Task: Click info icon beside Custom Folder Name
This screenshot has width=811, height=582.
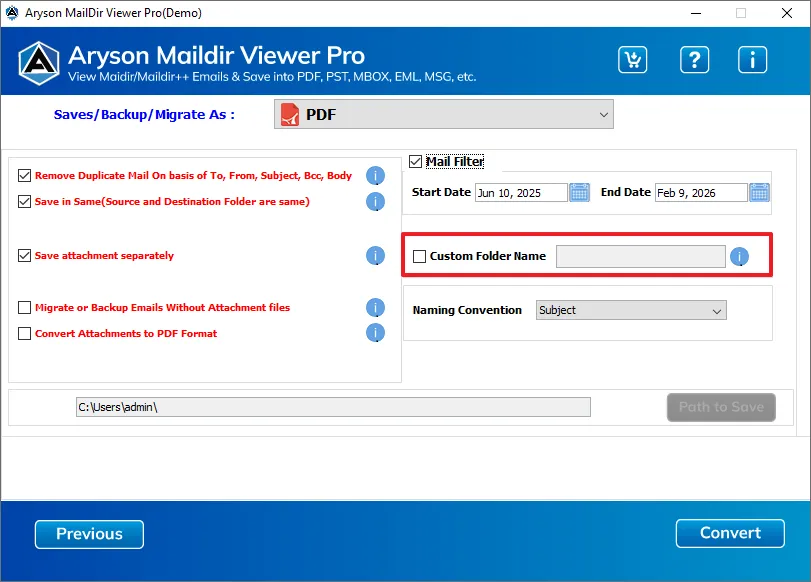Action: [x=739, y=256]
